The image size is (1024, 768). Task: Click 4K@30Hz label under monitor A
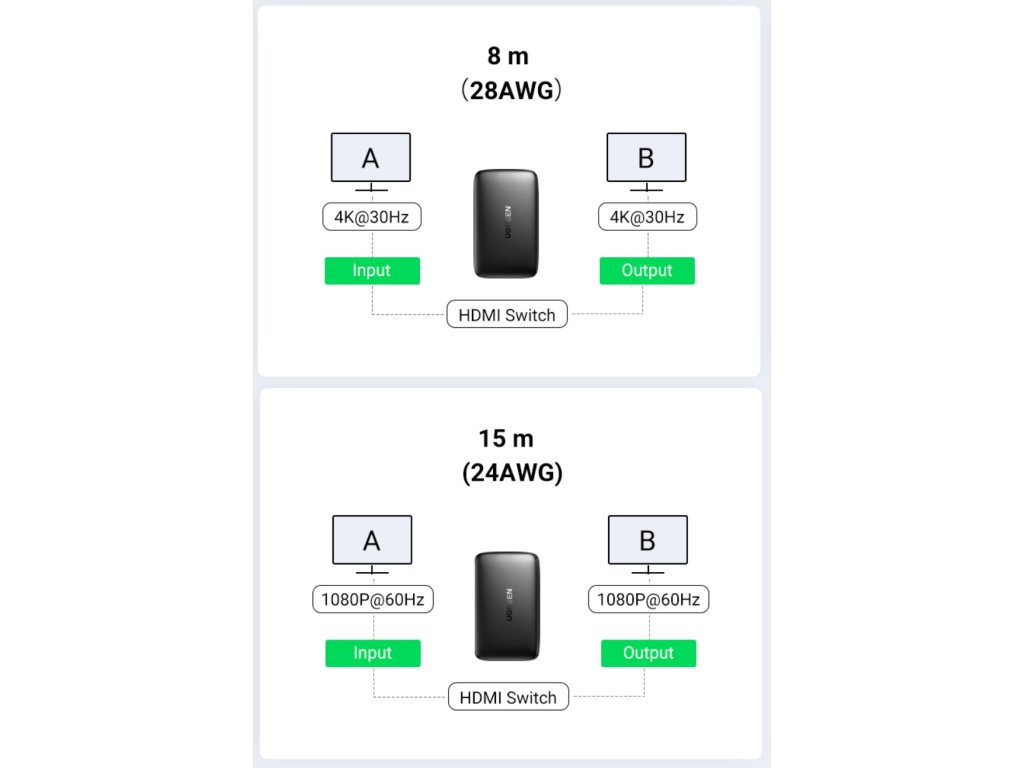372,217
